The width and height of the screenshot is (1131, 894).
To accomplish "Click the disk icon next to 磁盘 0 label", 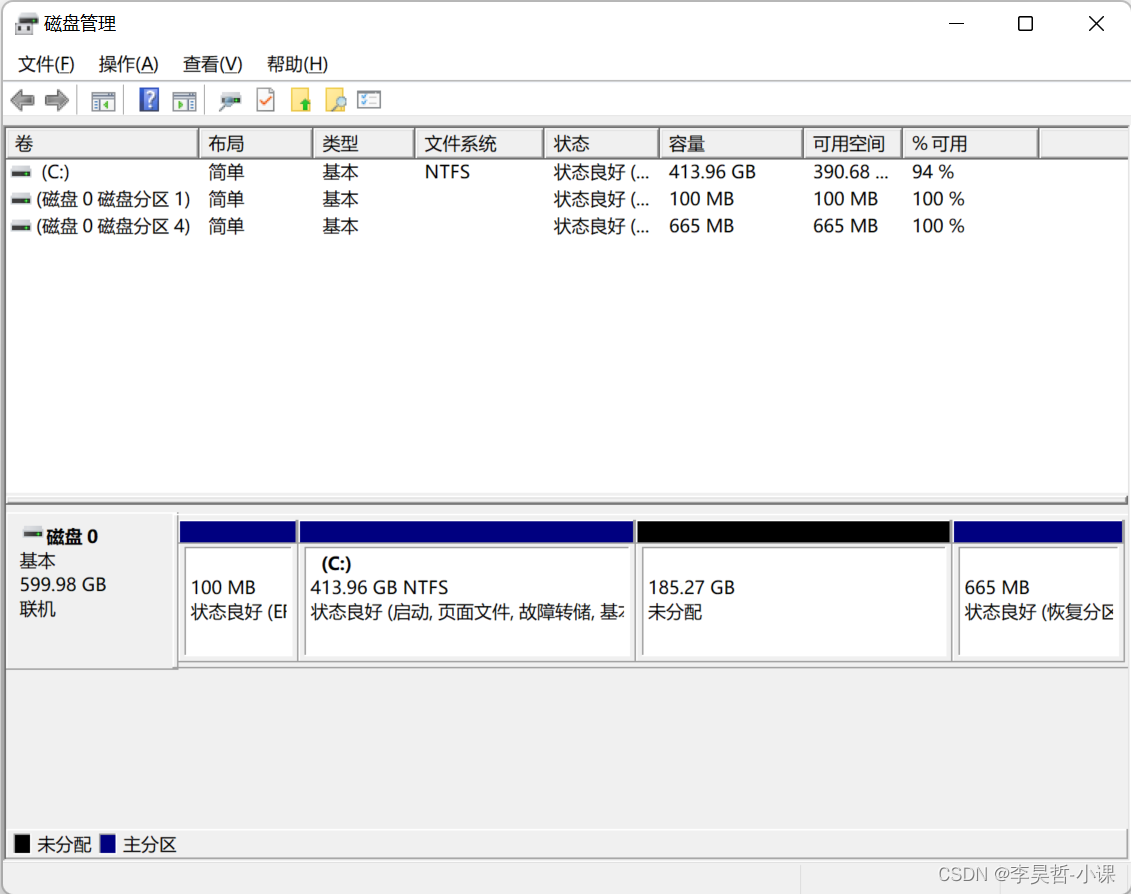I will [x=32, y=534].
